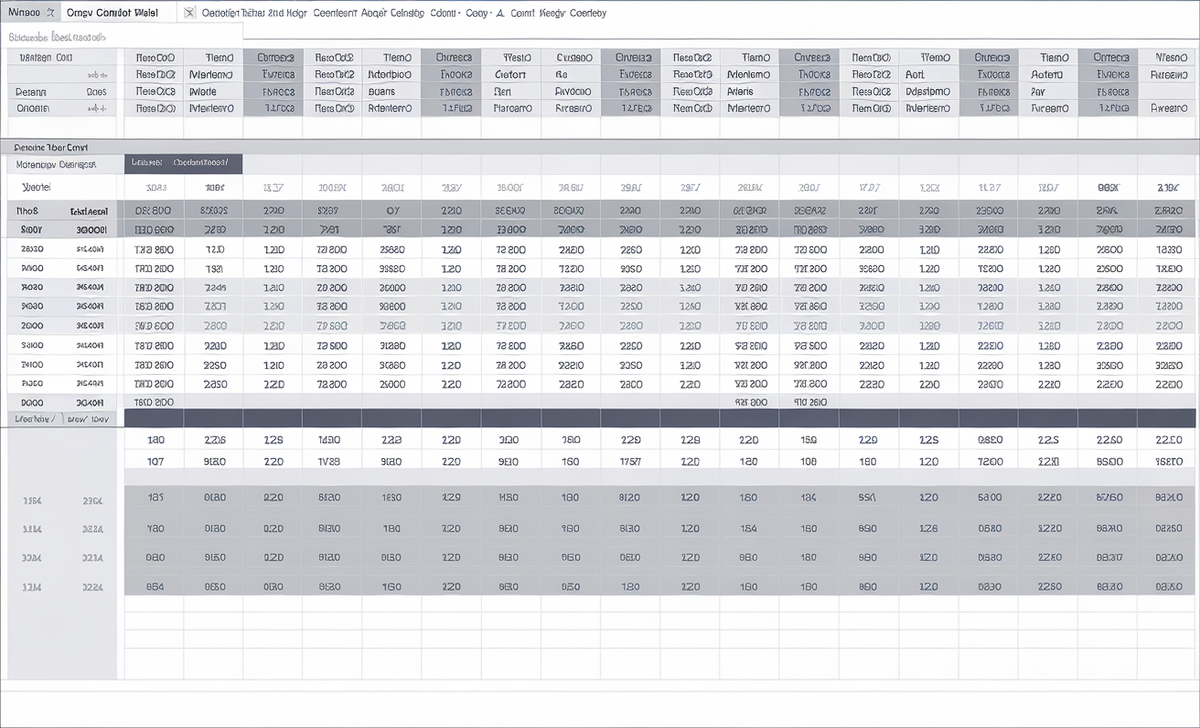Click the X icon in the top toolbar
The image size is (1200, 728).
[x=189, y=13]
